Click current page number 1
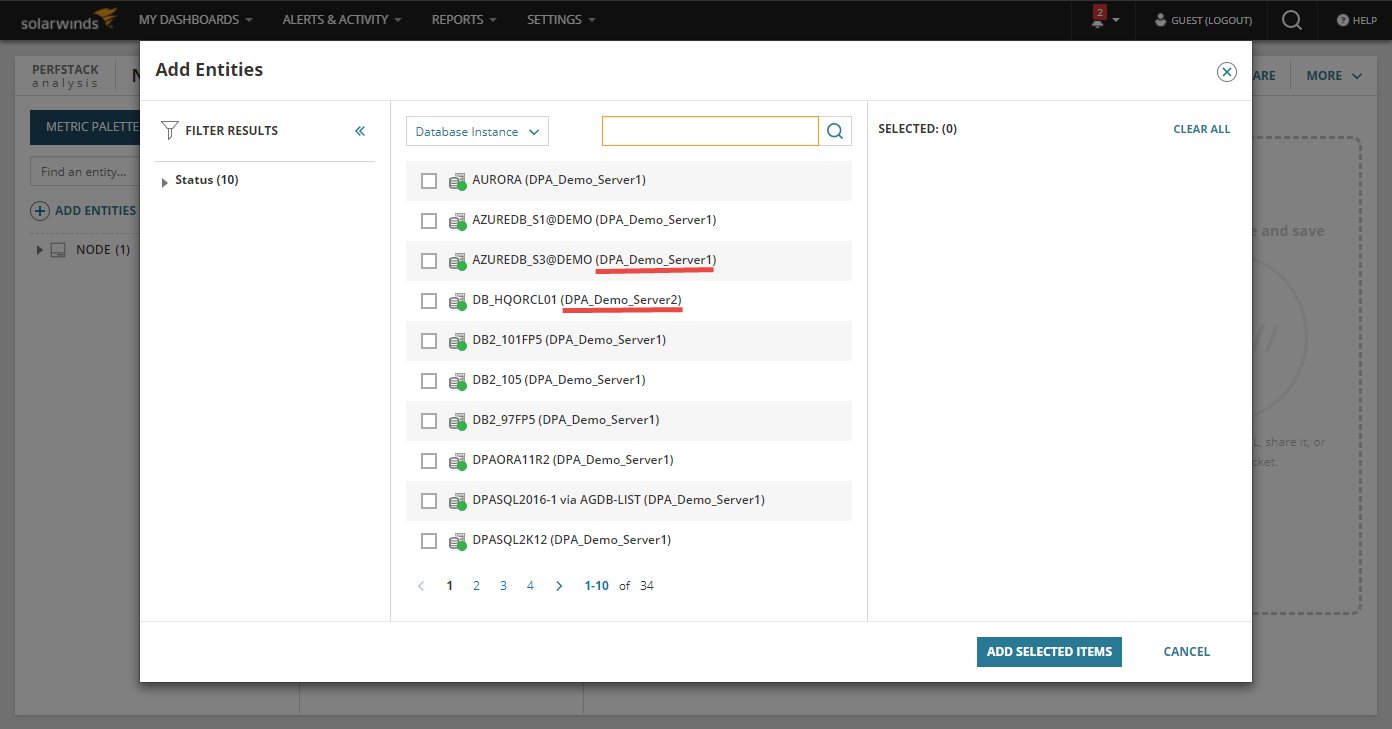Image resolution: width=1392 pixels, height=729 pixels. [449, 586]
